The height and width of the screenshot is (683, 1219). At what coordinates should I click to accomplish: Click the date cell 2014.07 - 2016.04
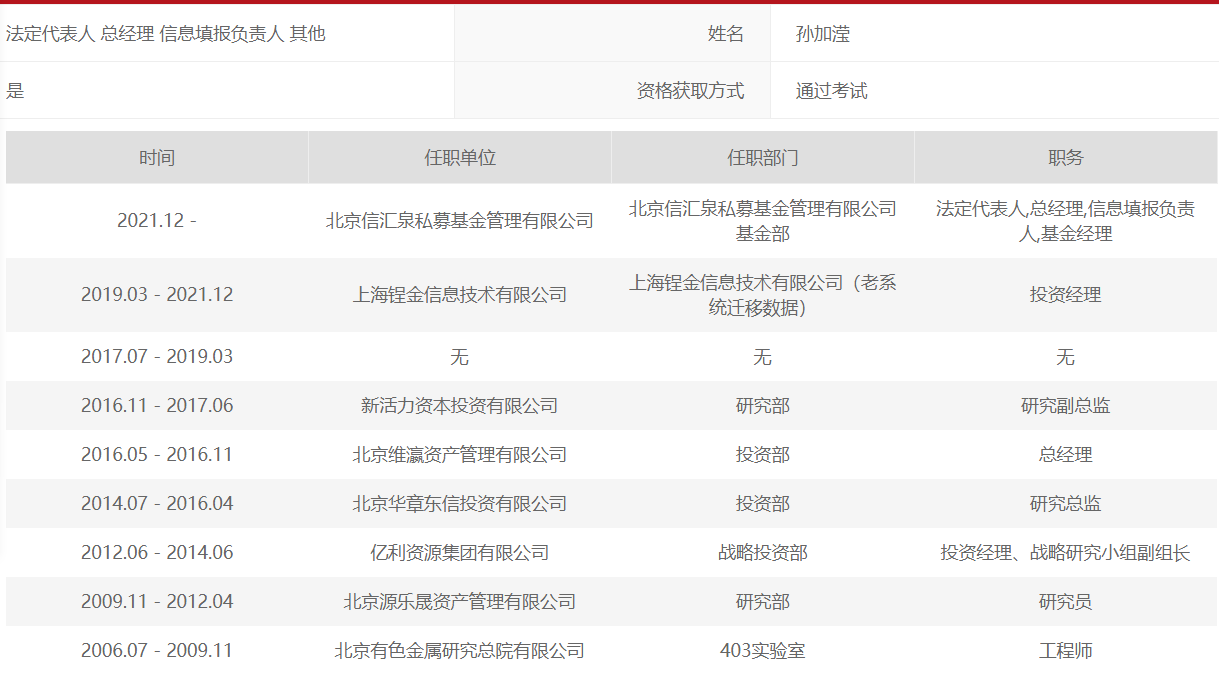[157, 504]
